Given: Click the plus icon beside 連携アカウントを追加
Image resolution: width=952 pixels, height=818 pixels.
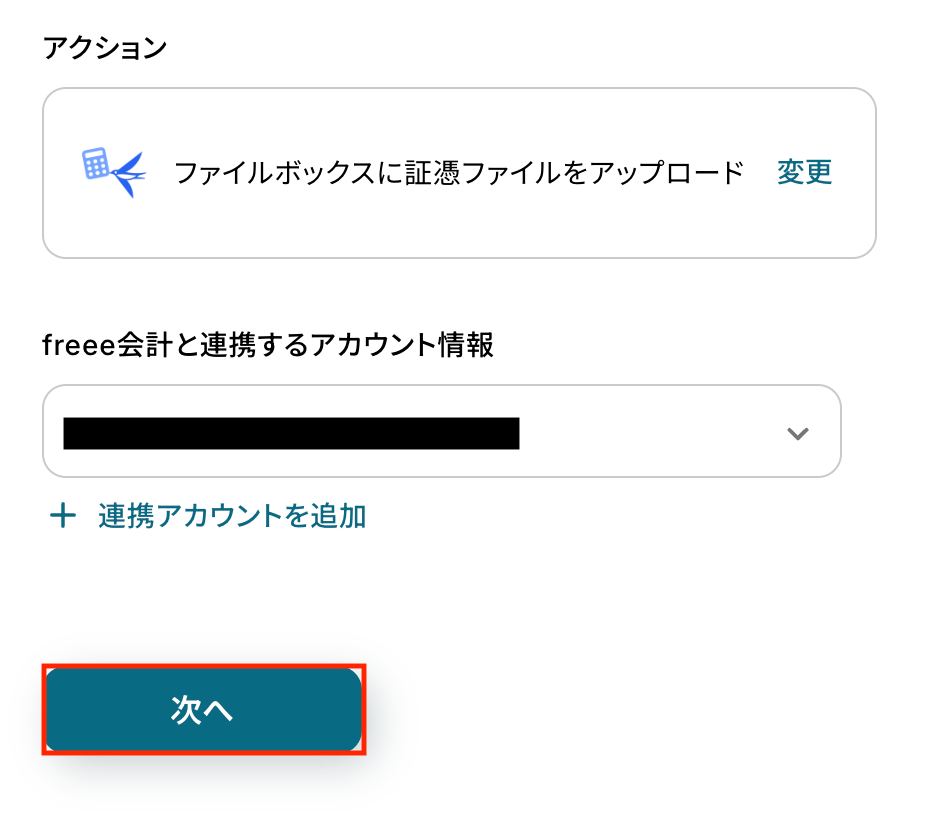Looking at the screenshot, I should pos(63,516).
